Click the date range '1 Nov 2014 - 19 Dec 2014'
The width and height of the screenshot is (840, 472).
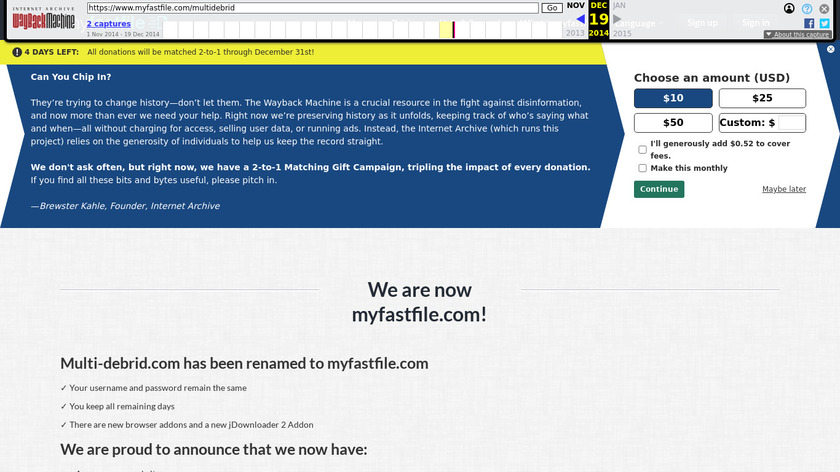[x=123, y=34]
